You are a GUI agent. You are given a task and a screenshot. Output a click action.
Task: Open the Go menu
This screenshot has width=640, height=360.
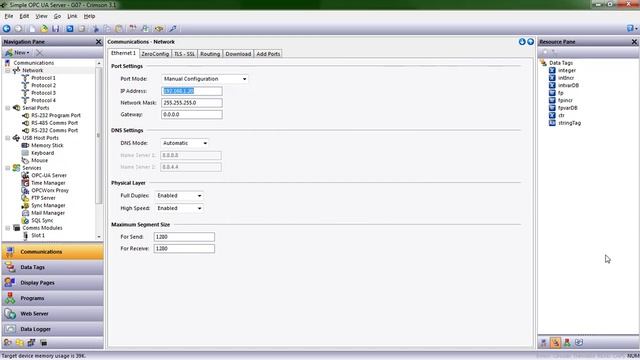tap(57, 16)
